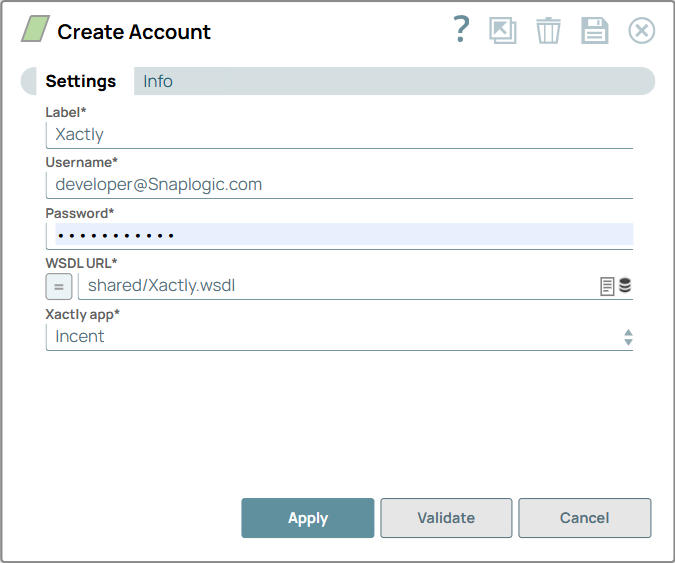Image resolution: width=675 pixels, height=563 pixels.
Task: Click the pop-out dialog icon
Action: tap(503, 31)
